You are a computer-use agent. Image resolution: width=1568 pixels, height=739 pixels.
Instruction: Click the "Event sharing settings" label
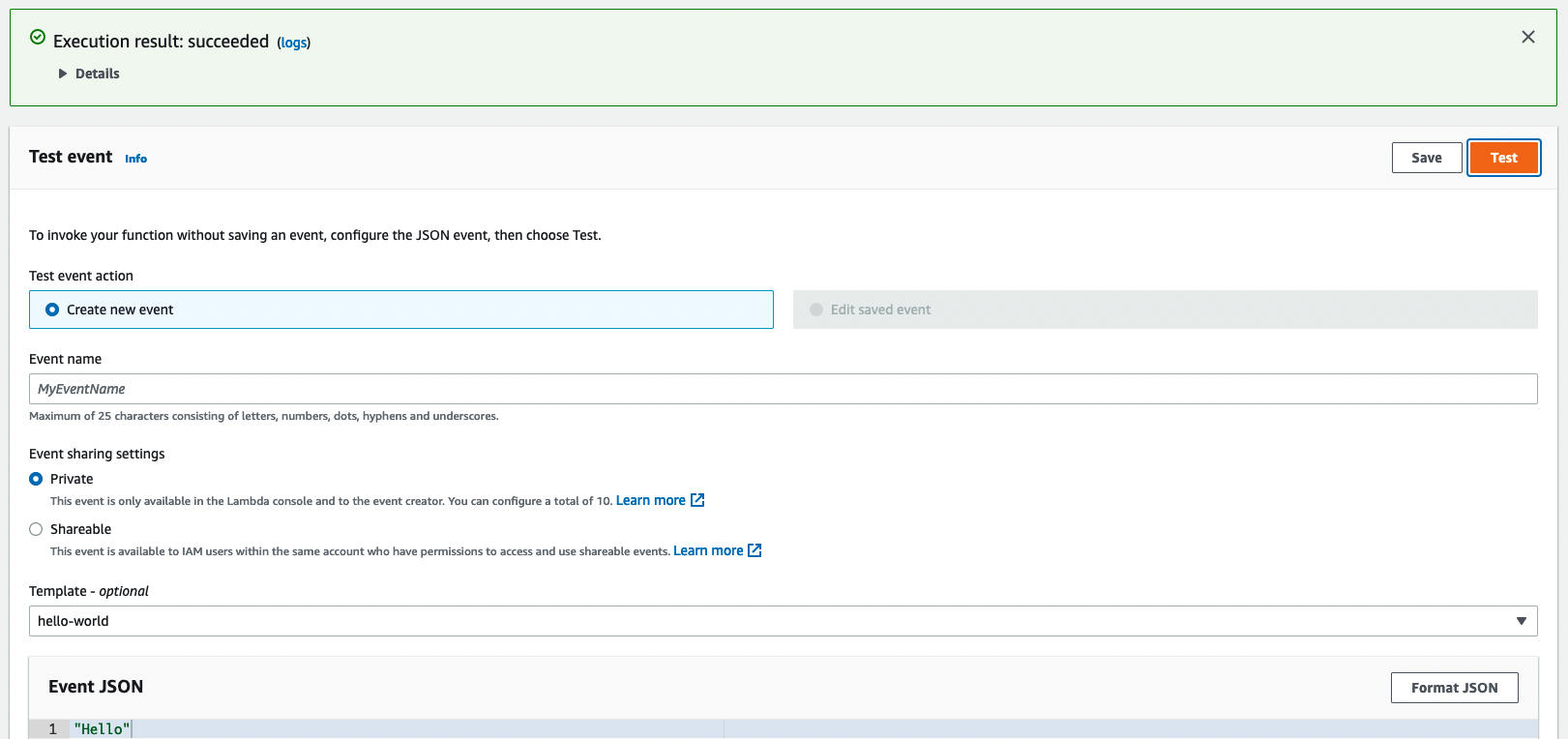point(97,454)
